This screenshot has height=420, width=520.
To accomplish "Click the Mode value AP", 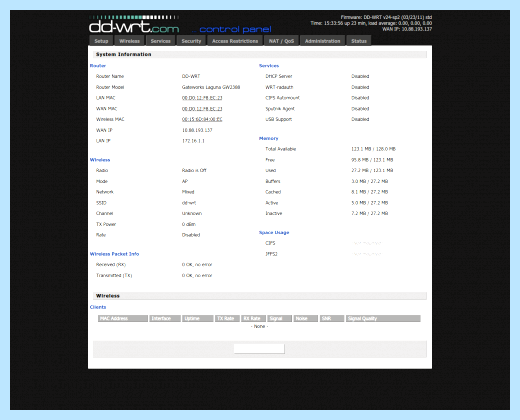I will coord(185,181).
